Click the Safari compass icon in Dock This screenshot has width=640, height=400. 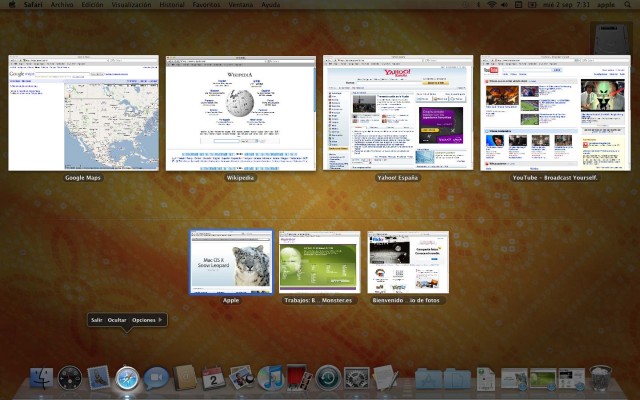click(x=127, y=378)
